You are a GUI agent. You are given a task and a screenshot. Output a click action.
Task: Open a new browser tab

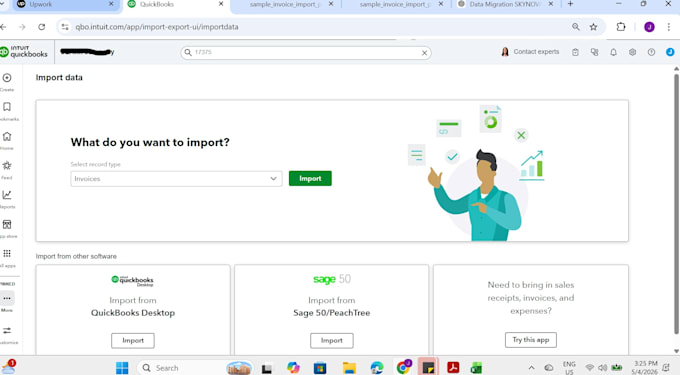pyautogui.click(x=570, y=4)
